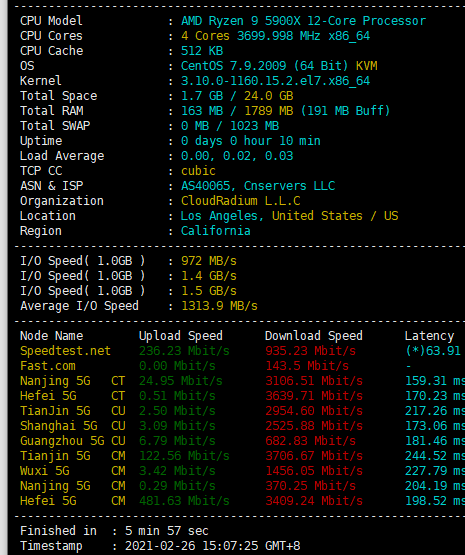
Task: Click the Location value Los Angeles, United States
Action: (x=272, y=216)
